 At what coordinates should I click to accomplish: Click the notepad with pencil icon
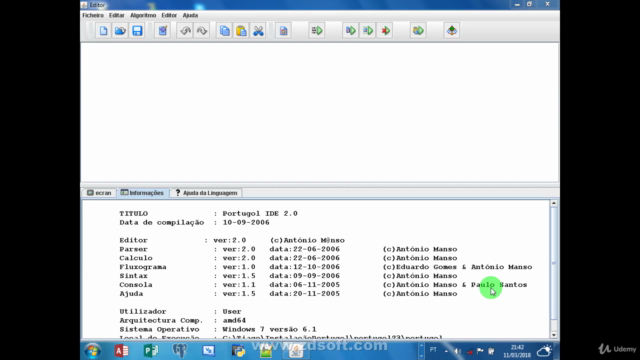tap(162, 31)
